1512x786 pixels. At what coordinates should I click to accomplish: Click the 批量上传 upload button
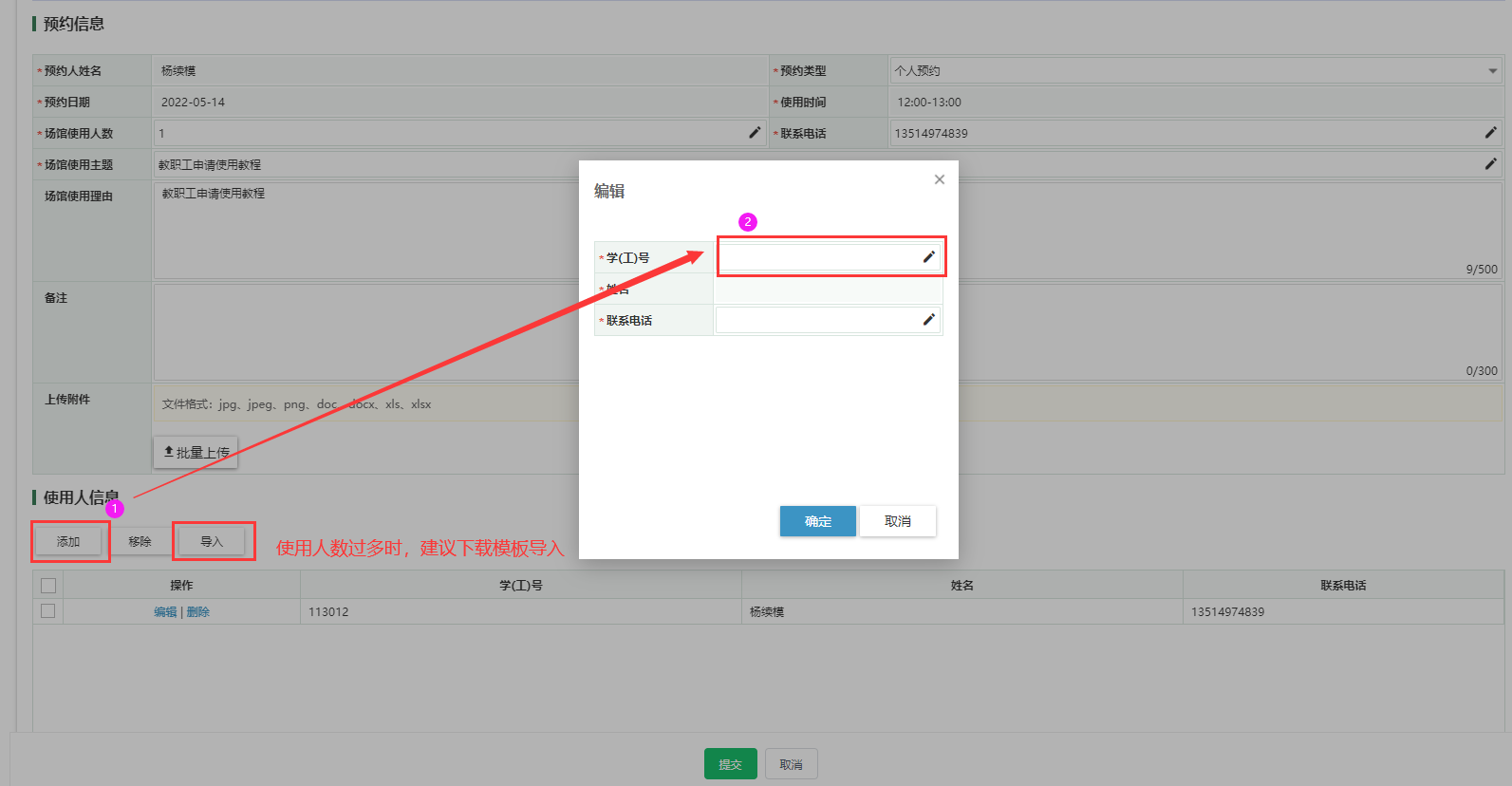coord(196,453)
